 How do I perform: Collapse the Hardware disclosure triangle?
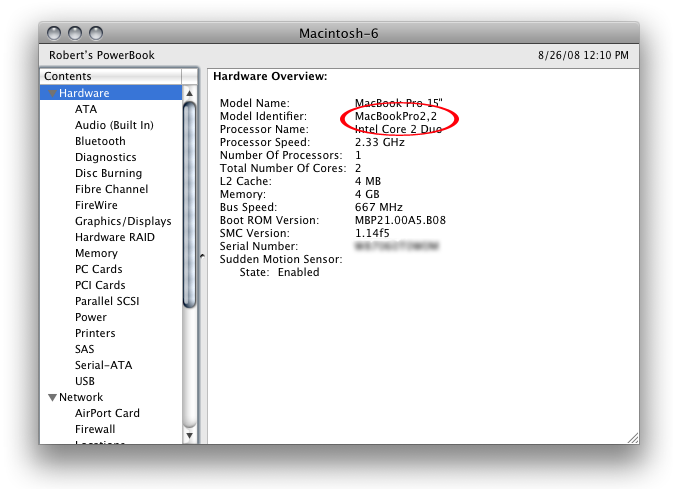coord(52,93)
